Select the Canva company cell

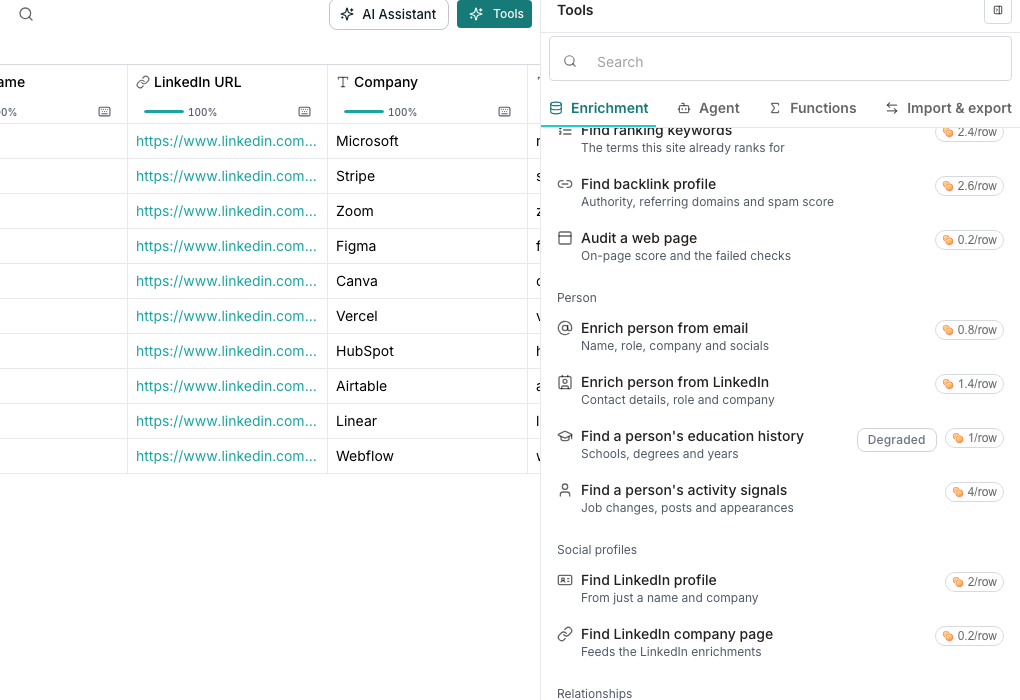click(427, 281)
